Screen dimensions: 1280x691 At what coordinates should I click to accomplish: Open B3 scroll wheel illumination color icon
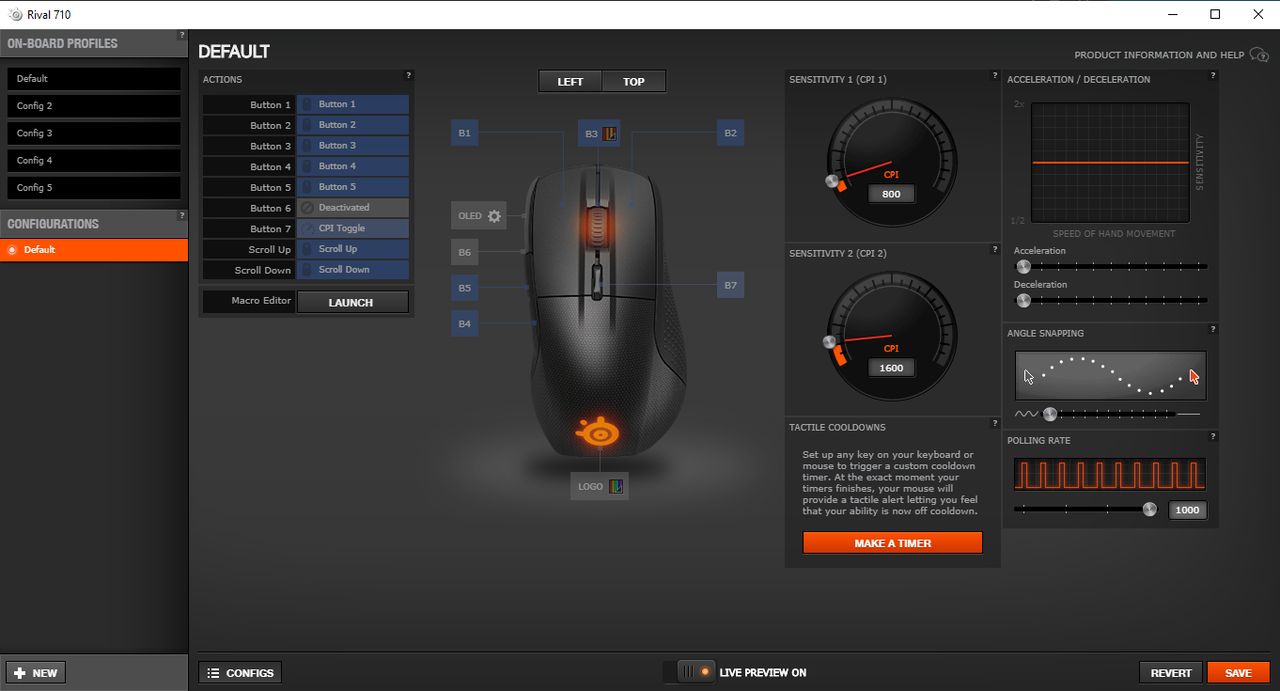tap(610, 133)
